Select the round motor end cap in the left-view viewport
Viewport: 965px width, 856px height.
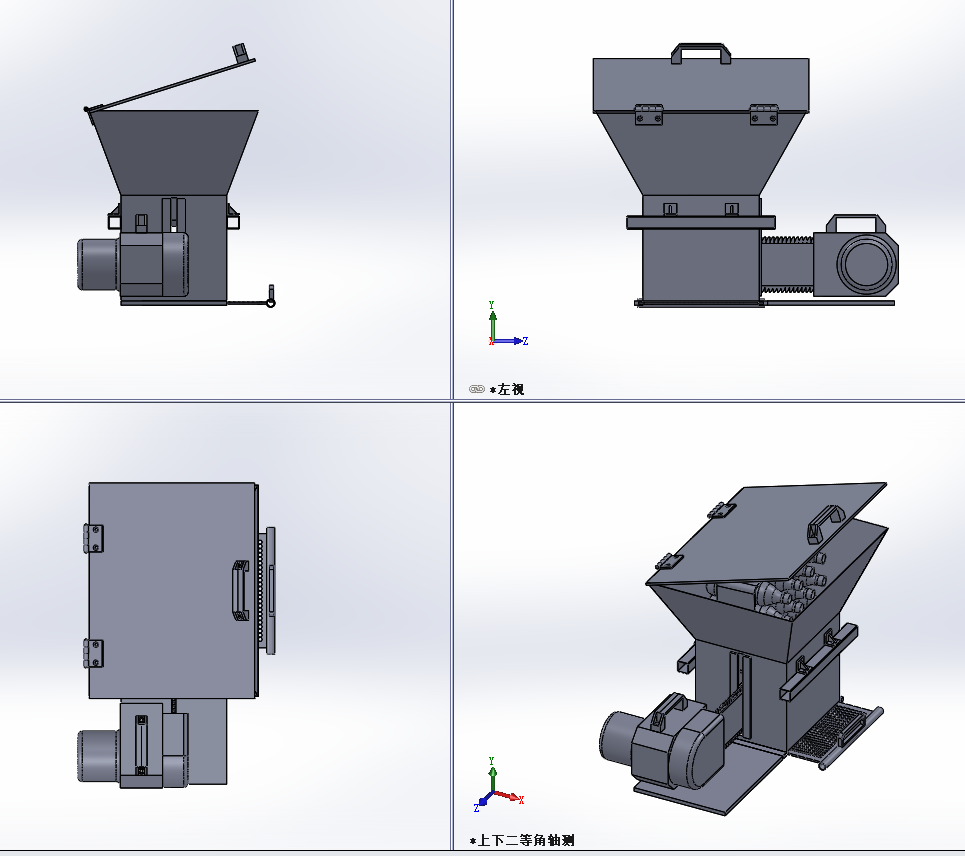(x=867, y=263)
